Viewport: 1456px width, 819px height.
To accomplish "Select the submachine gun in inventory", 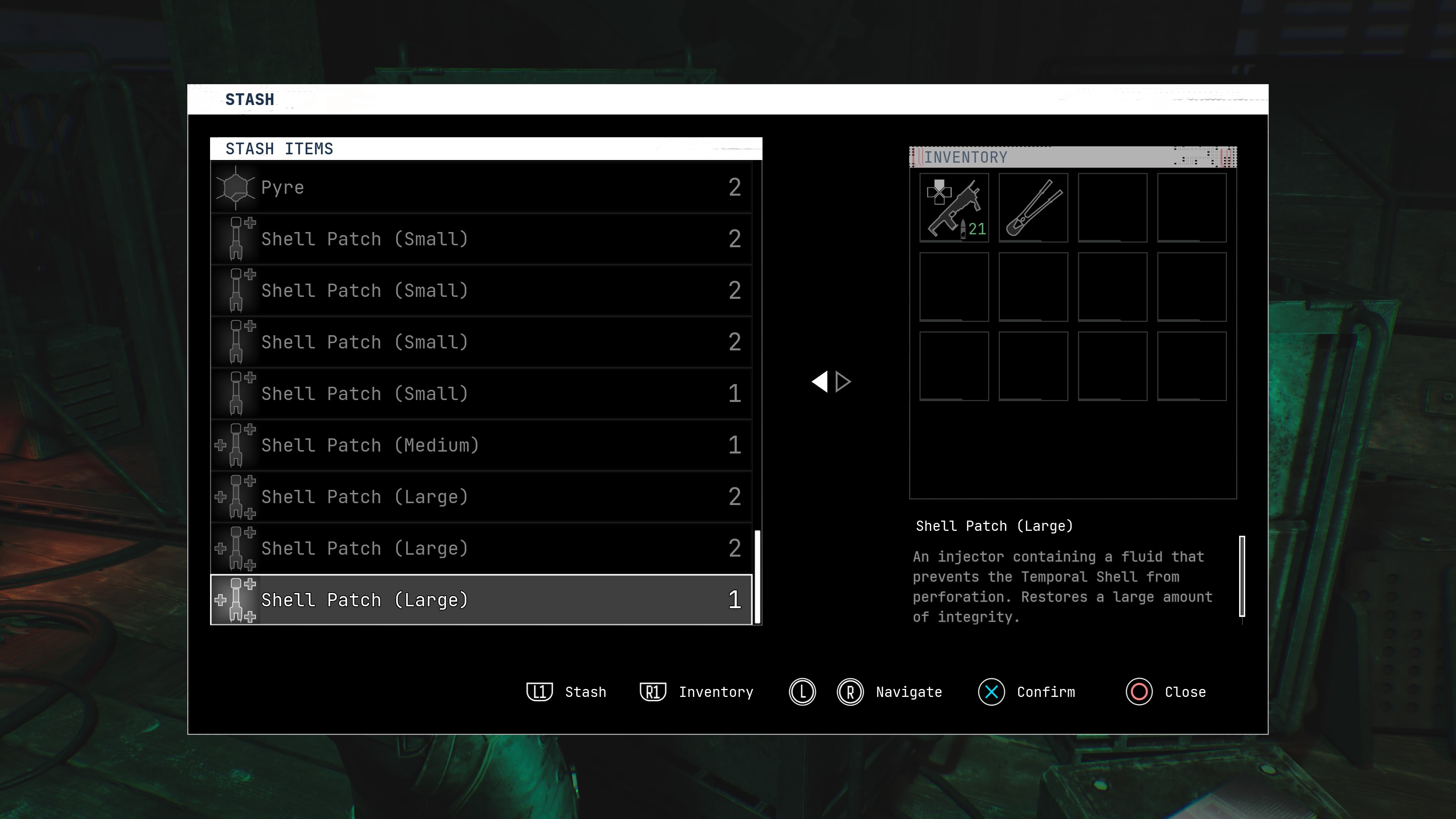I will point(954,208).
